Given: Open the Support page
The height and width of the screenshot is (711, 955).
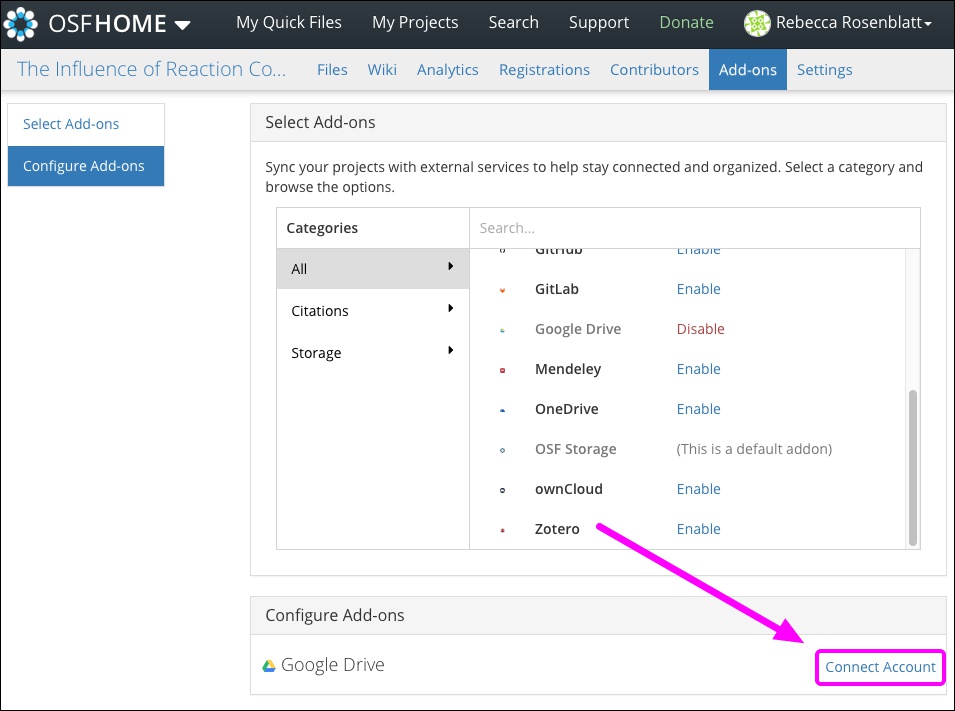Looking at the screenshot, I should pos(599,23).
